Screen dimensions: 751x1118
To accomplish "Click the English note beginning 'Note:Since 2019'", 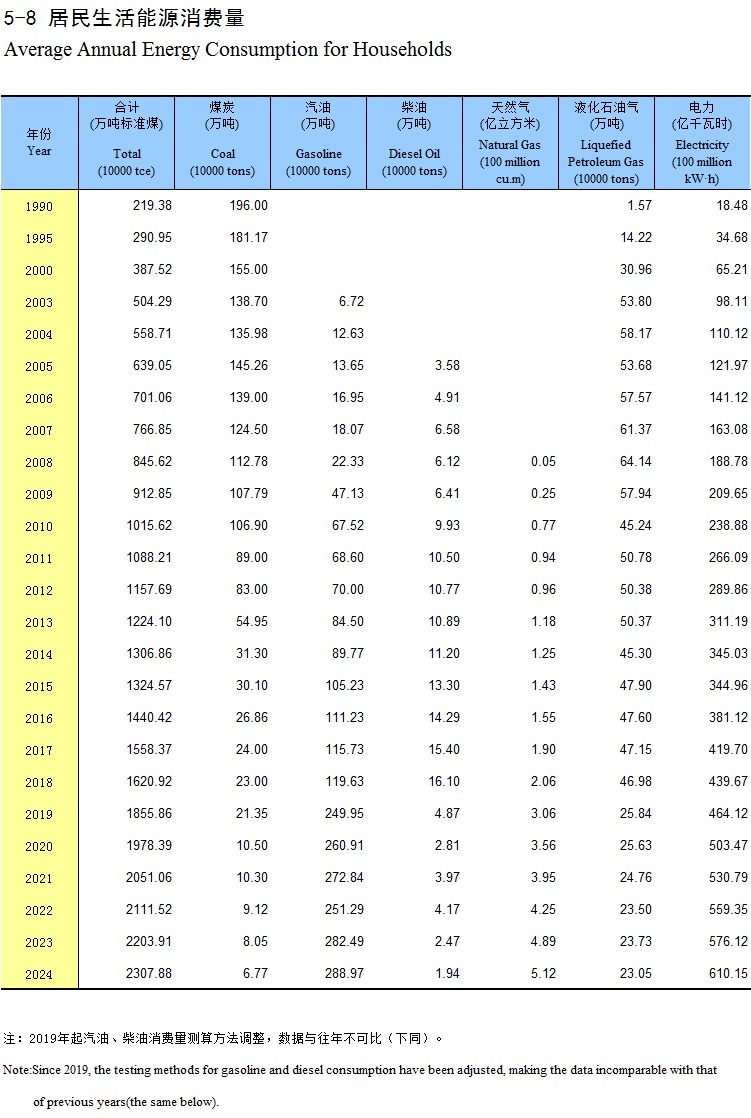I will (x=360, y=1070).
